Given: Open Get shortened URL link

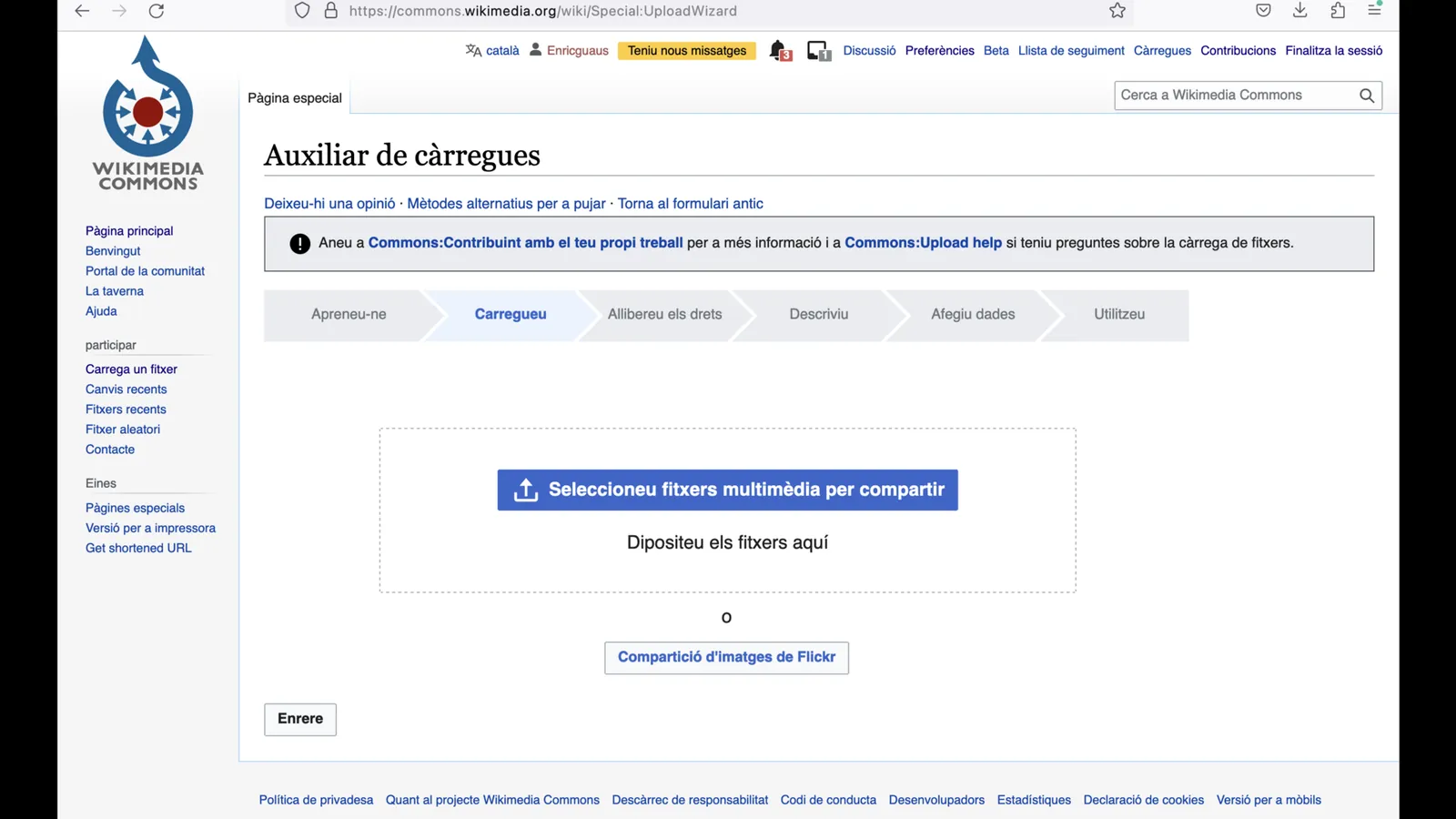Looking at the screenshot, I should 138,548.
